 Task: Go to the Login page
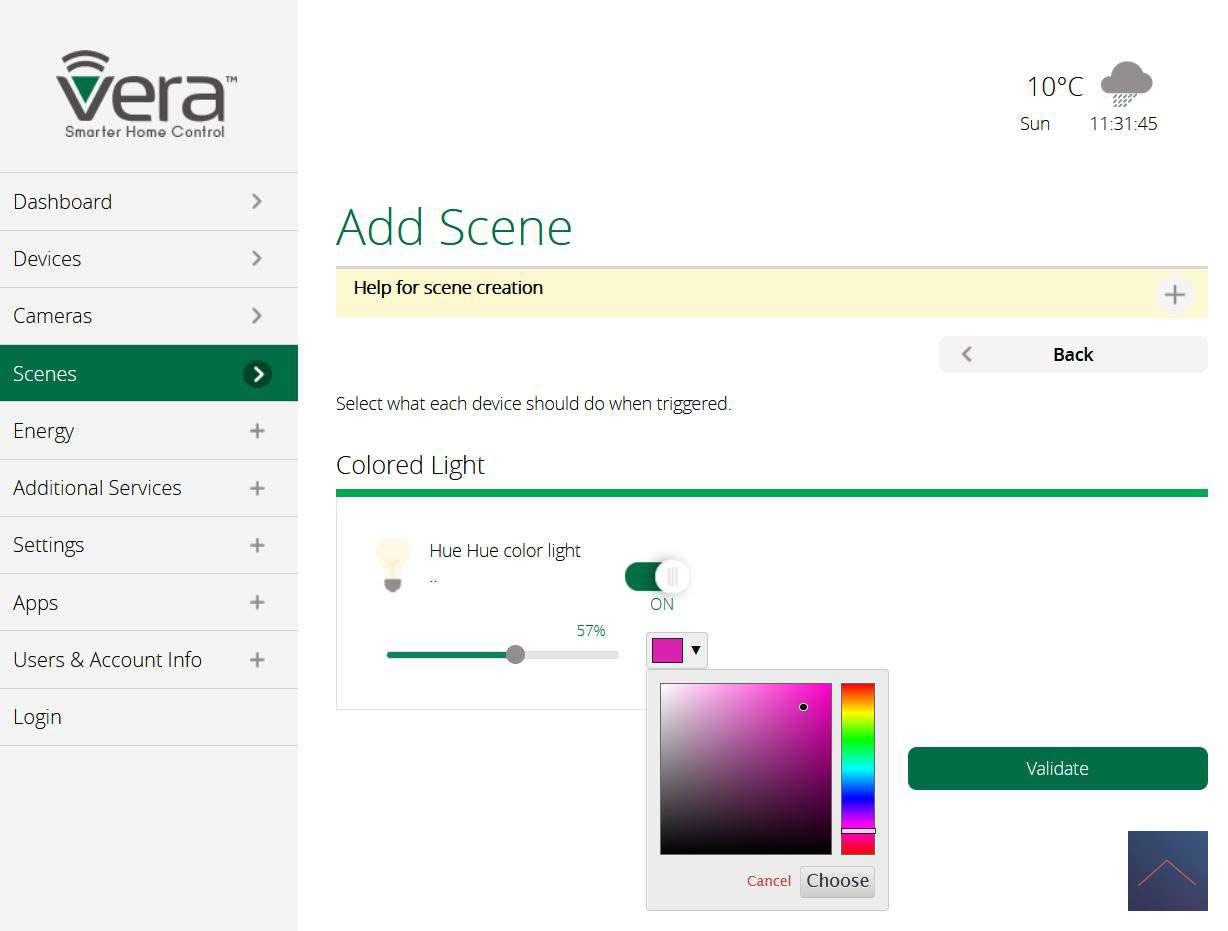point(38,717)
